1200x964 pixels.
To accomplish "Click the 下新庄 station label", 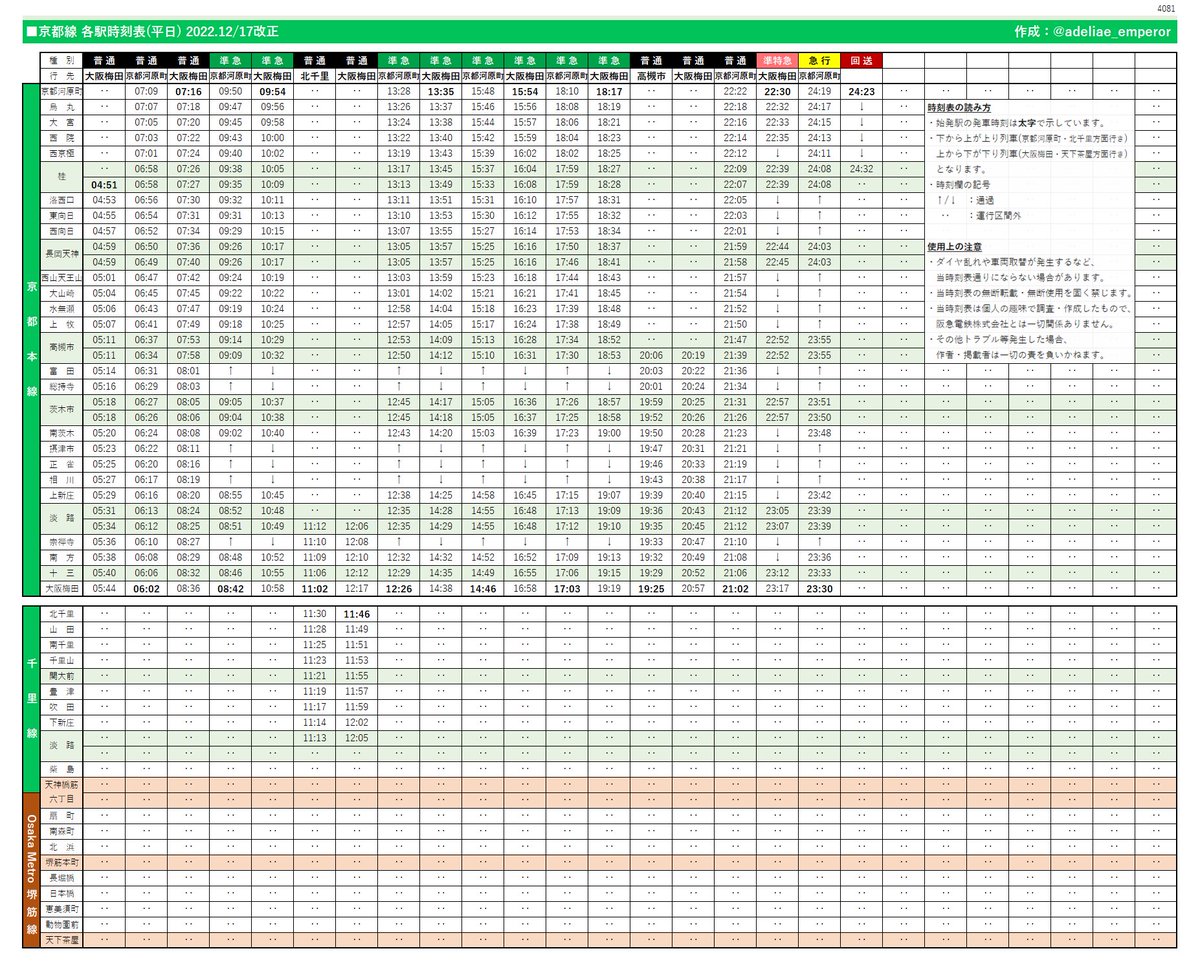I will pyautogui.click(x=62, y=722).
